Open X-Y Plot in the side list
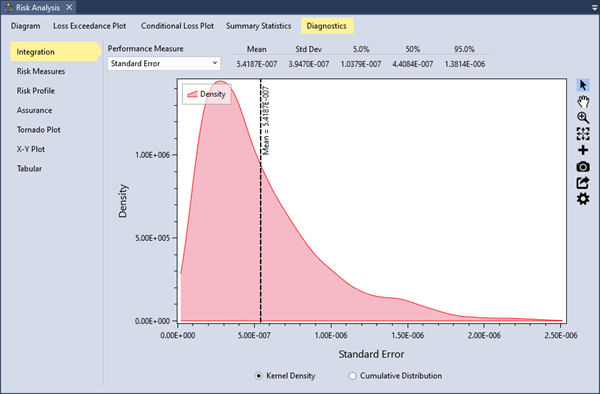Screen dimensions: 600x394 (31, 149)
